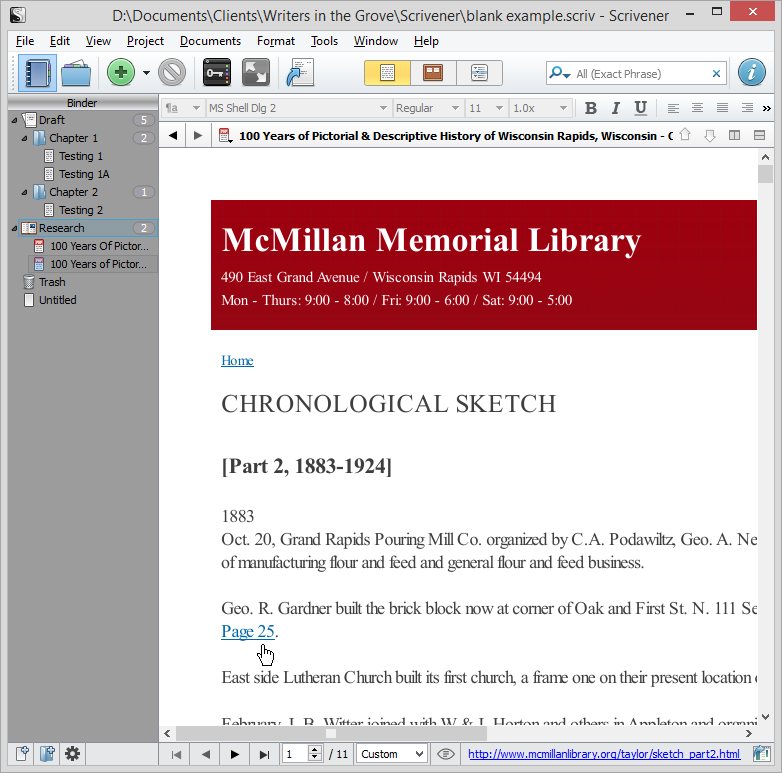Follow the Page 25 link
Image resolution: width=782 pixels, height=773 pixels.
(x=248, y=631)
